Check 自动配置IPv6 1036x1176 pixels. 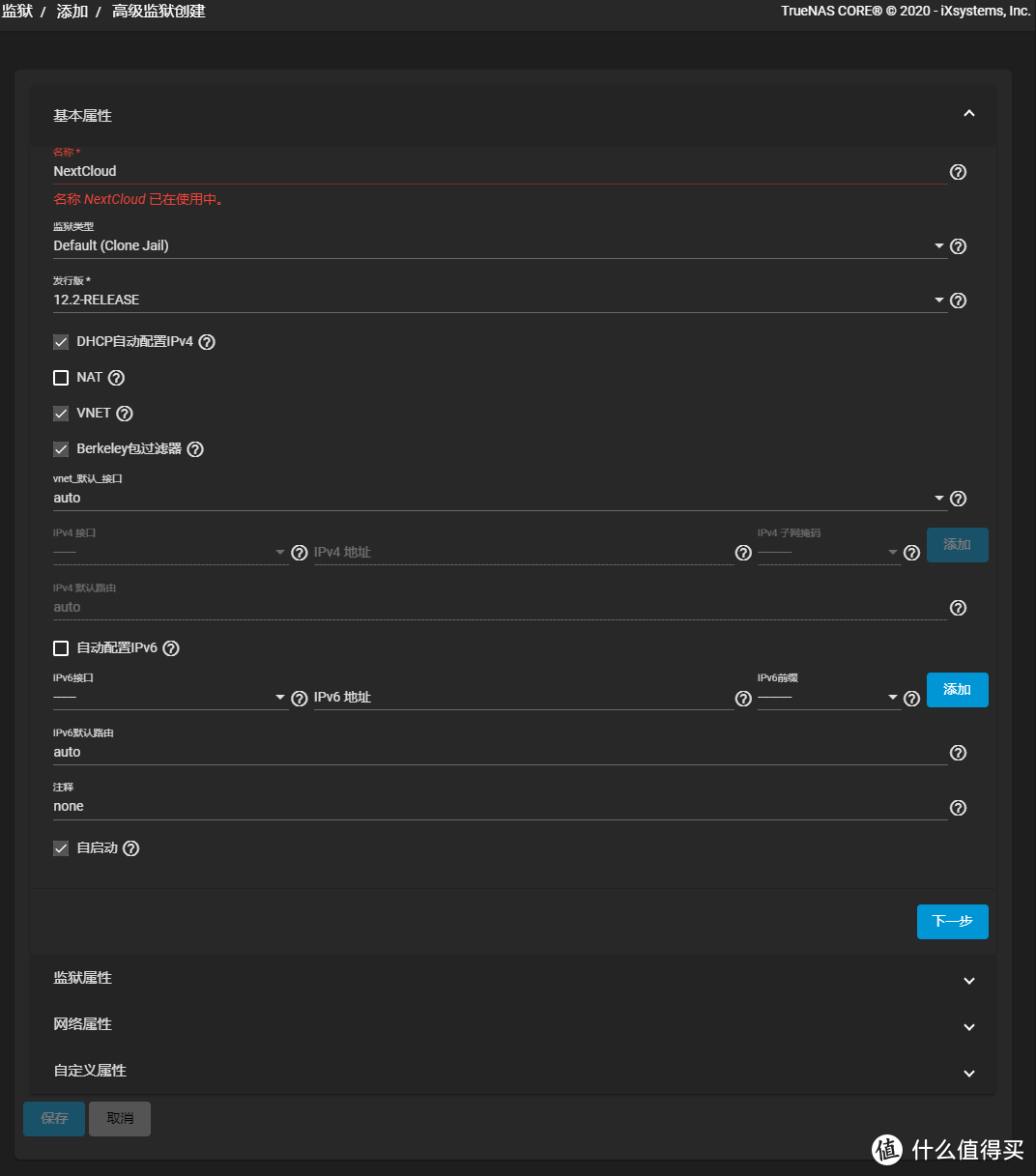click(61, 647)
